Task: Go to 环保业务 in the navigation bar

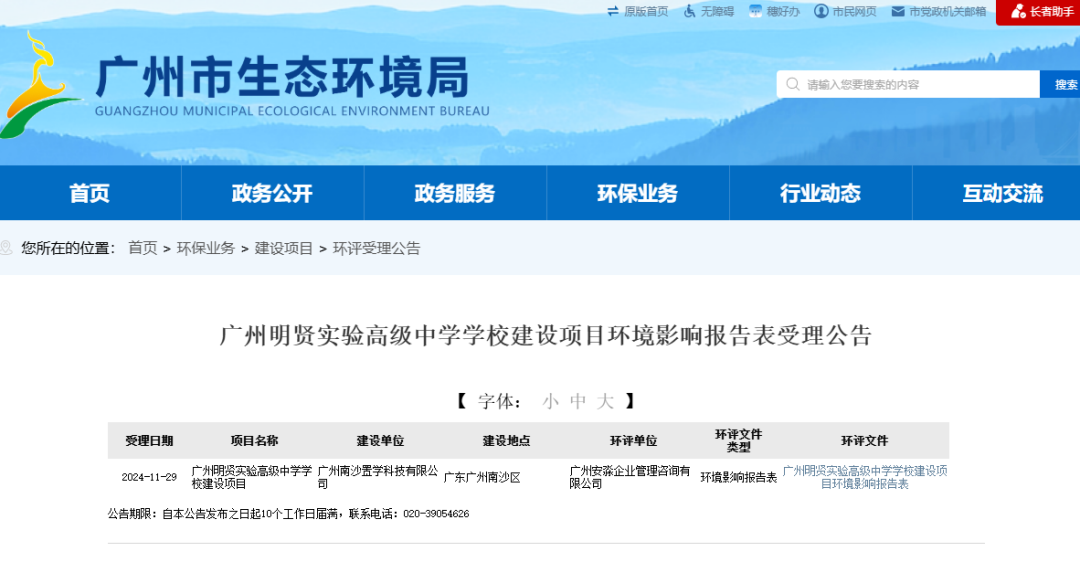Action: point(638,193)
